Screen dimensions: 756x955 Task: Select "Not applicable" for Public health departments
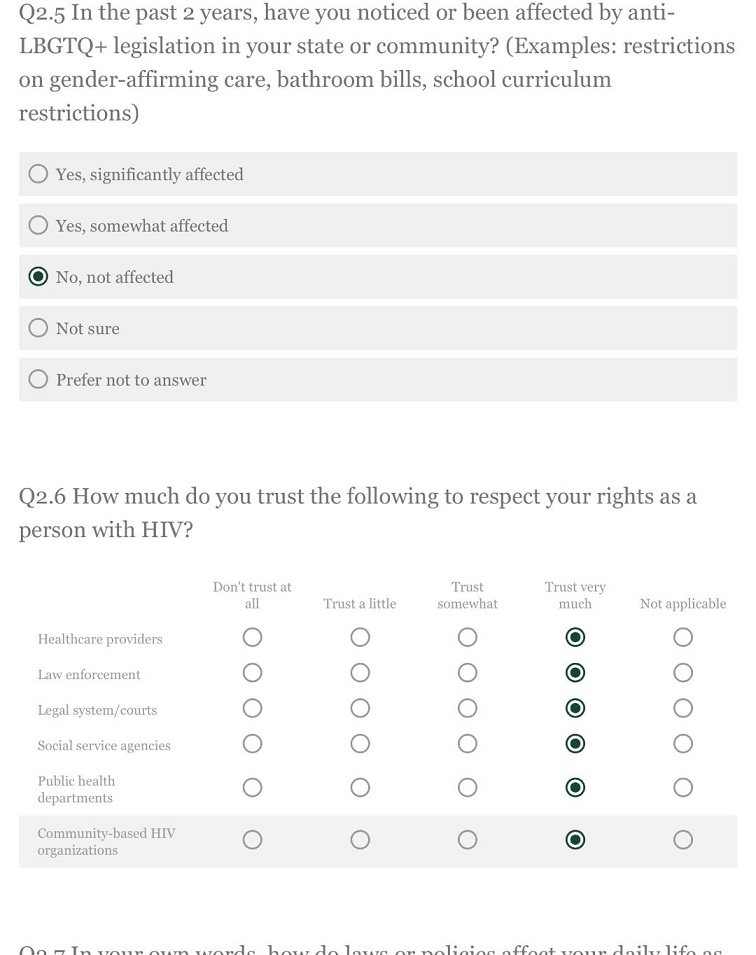coord(683,787)
